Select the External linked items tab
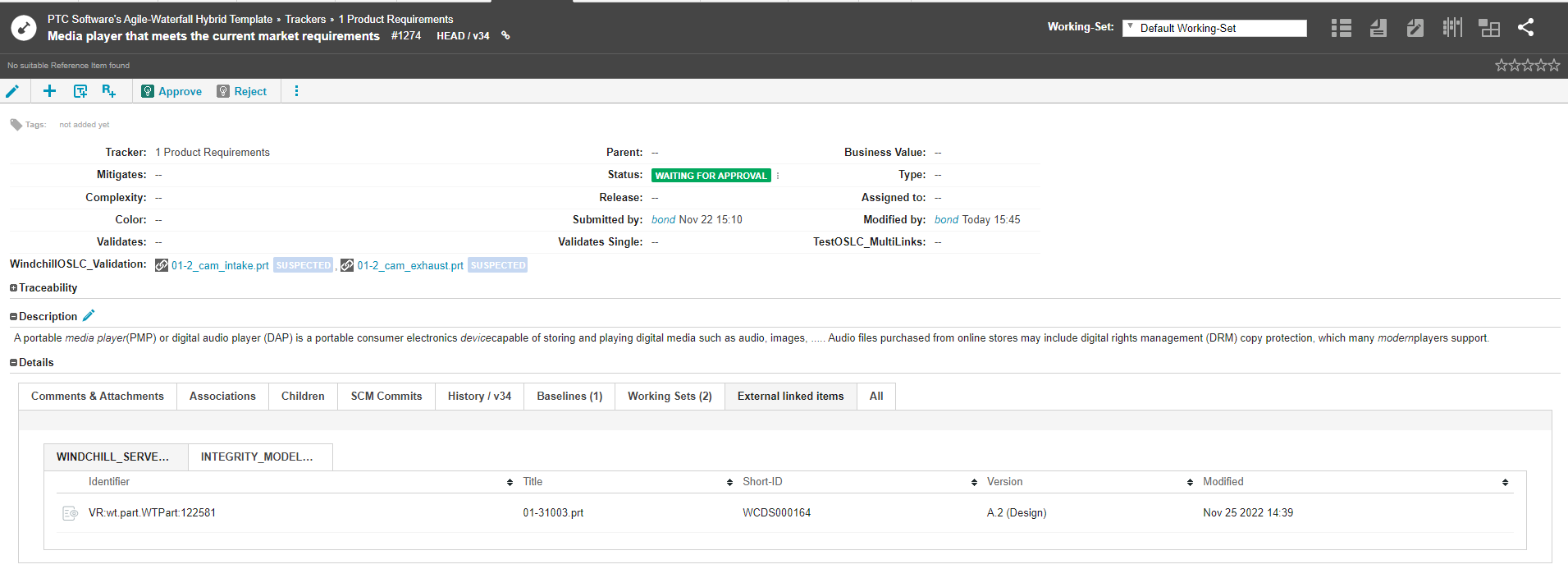Viewport: 1568px width, 569px height. click(x=791, y=397)
